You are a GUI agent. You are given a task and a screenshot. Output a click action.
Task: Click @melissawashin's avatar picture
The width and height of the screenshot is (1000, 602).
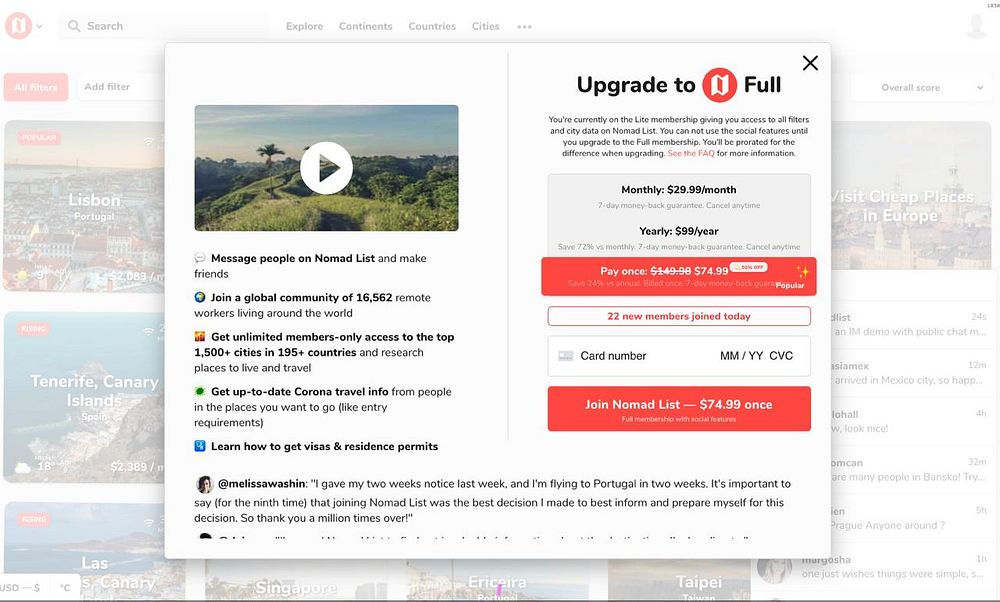204,484
